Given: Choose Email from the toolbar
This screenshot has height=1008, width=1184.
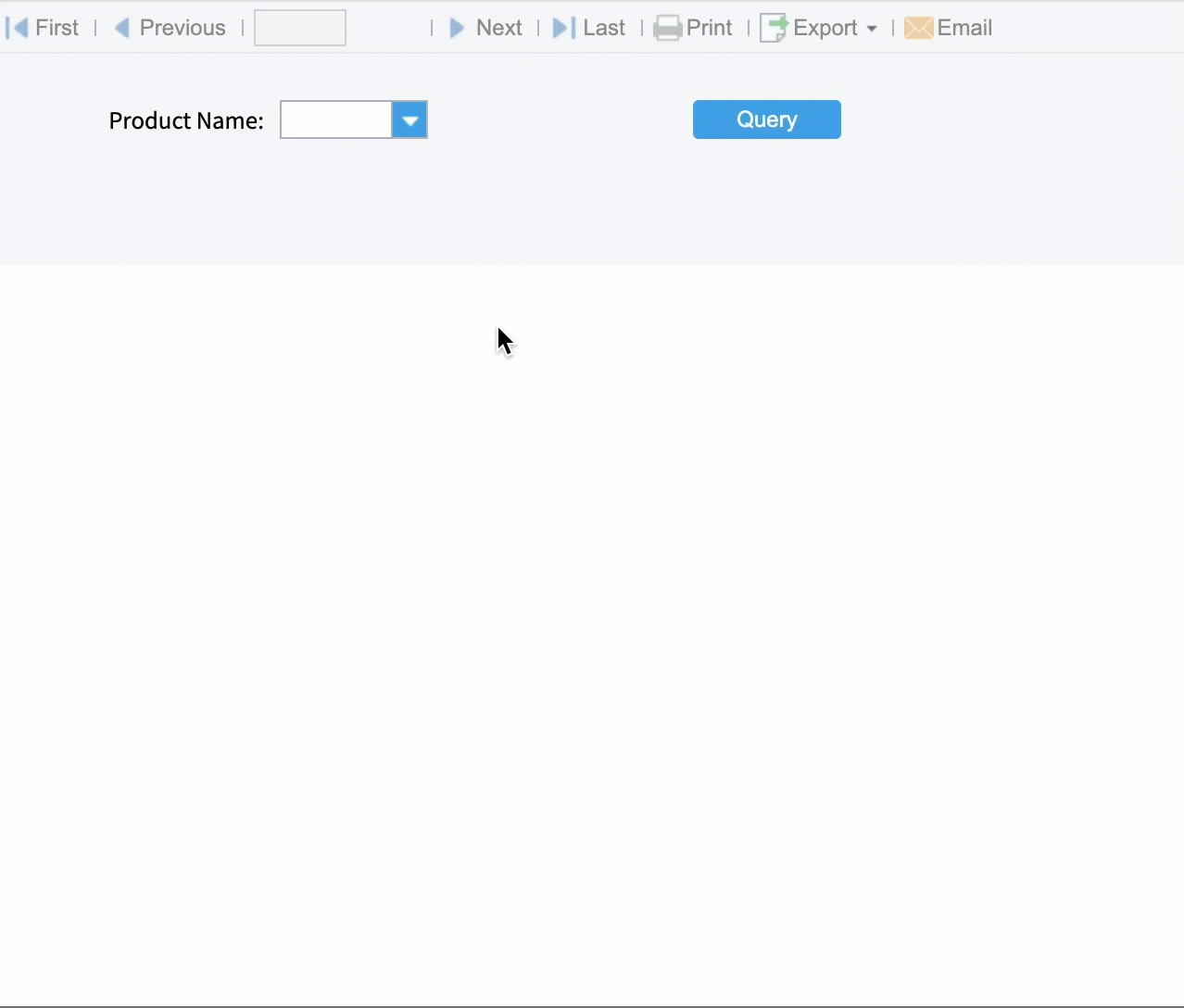Looking at the screenshot, I should pos(964,27).
